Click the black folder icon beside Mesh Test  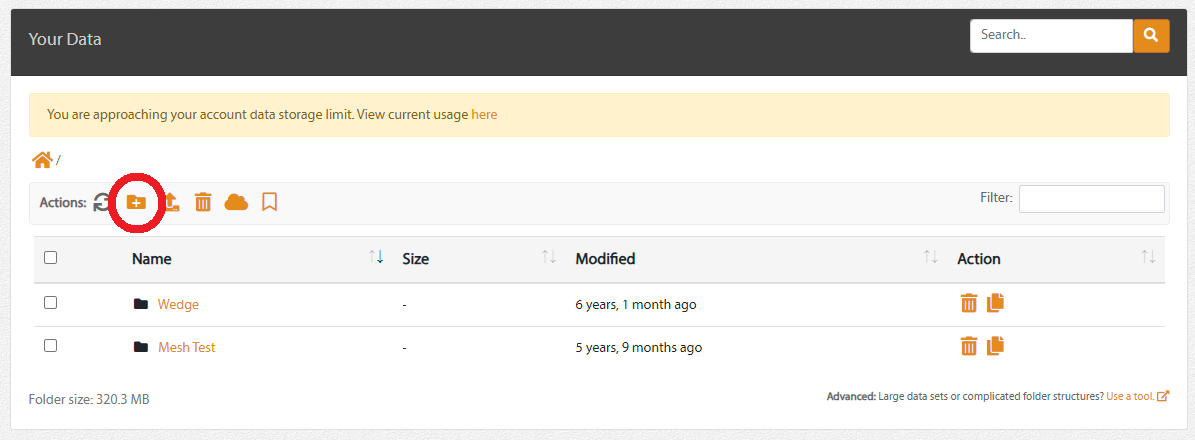point(141,347)
